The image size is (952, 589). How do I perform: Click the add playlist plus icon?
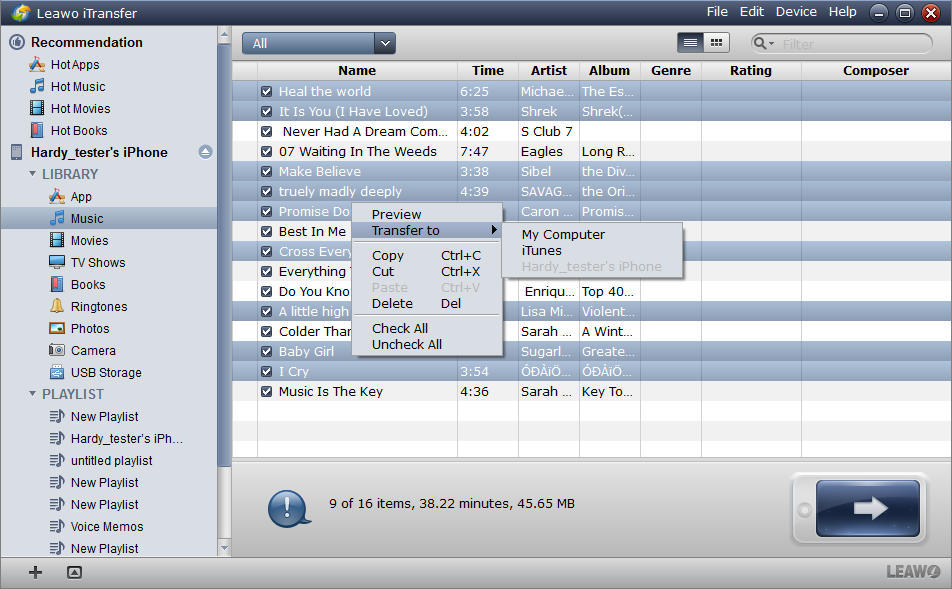[35, 572]
